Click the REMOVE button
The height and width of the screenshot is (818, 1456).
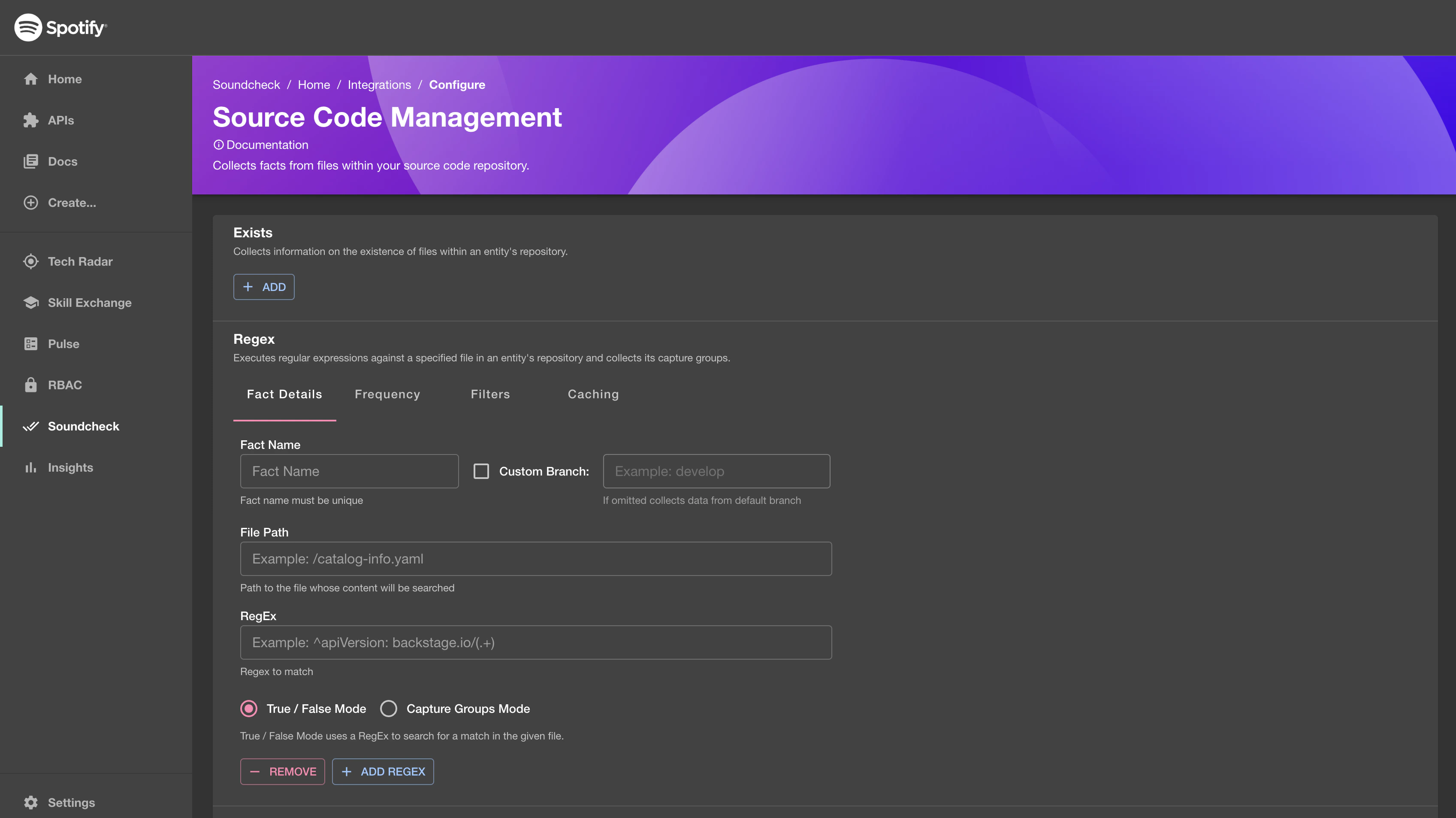coord(283,772)
